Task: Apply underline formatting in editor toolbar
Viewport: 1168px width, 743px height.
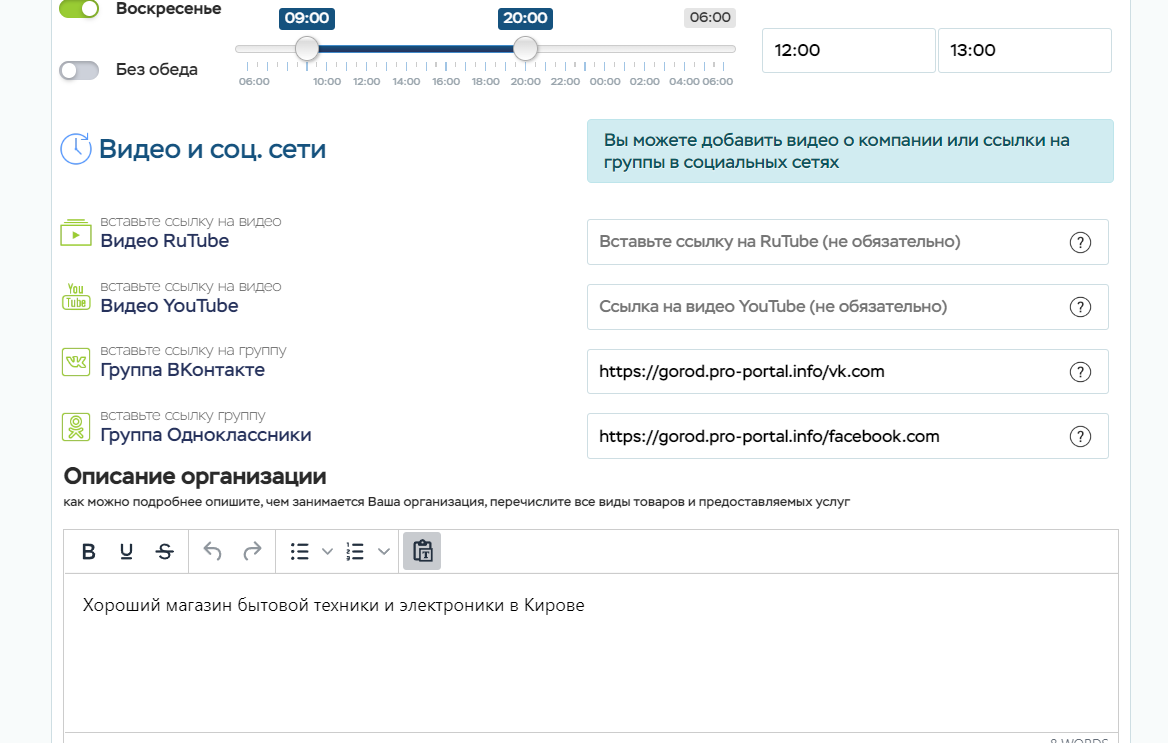Action: tap(126, 552)
